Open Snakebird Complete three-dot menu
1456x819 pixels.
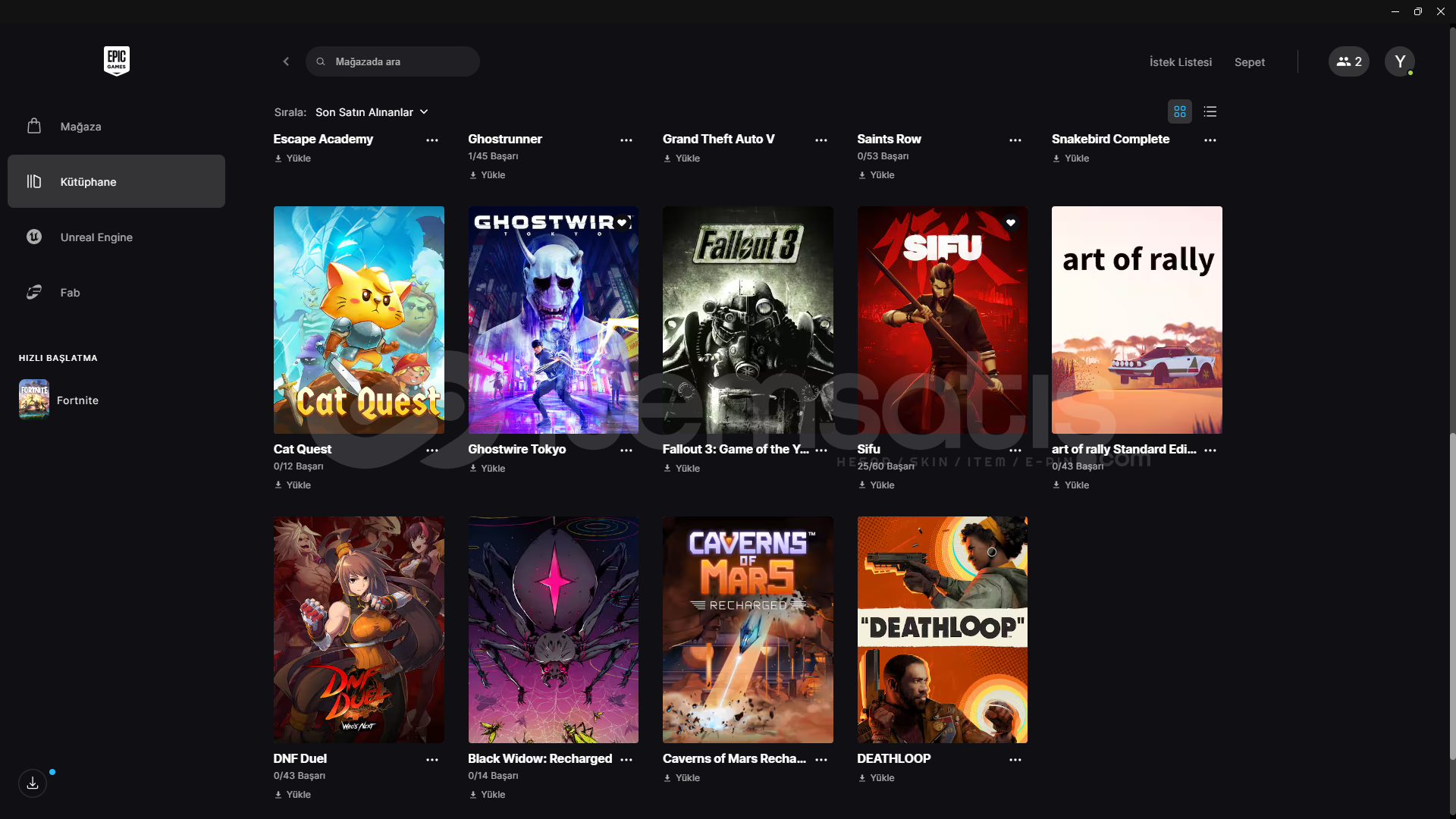tap(1210, 140)
